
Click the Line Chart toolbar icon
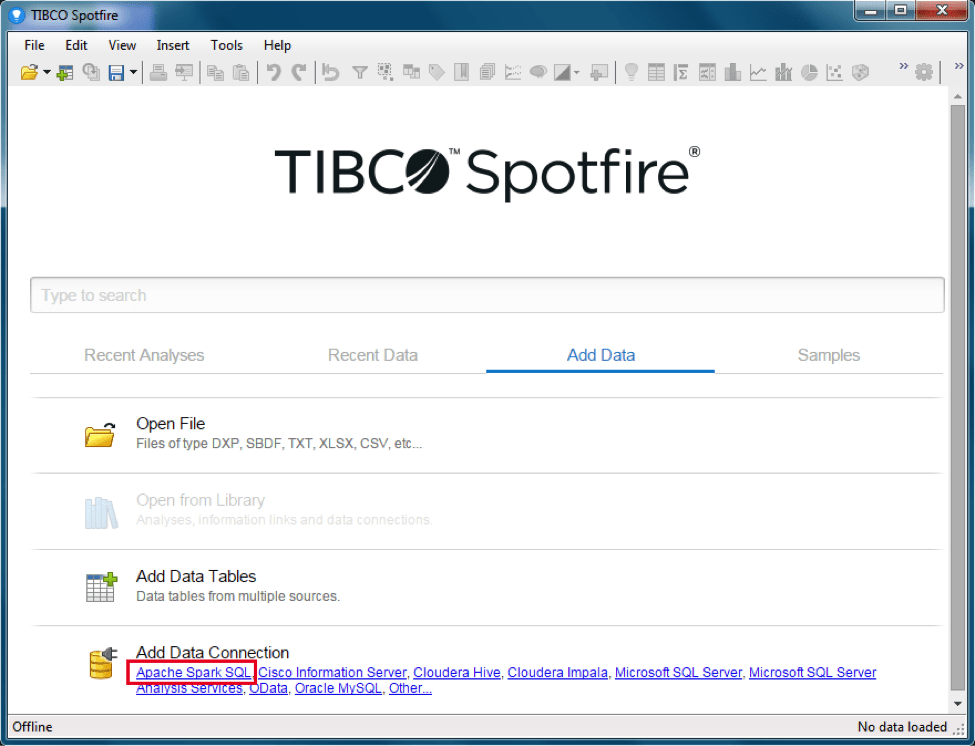point(758,73)
